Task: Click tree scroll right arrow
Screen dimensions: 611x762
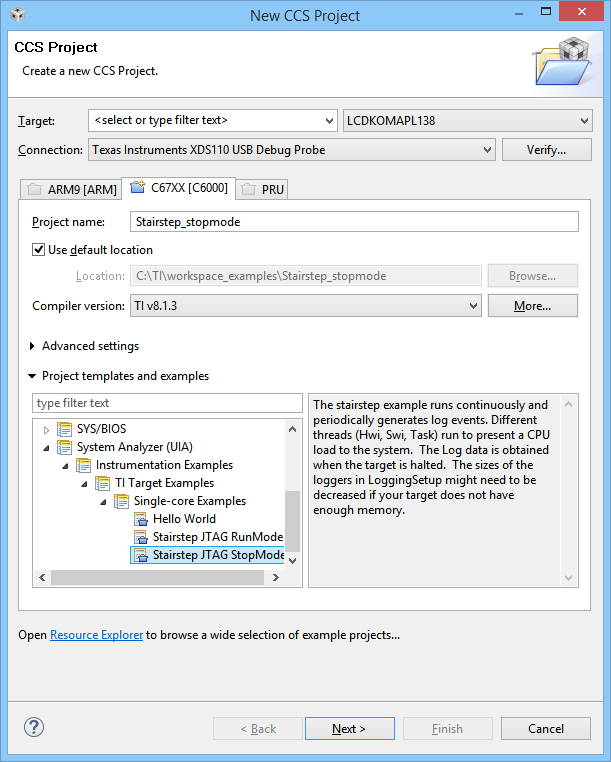Action: coord(276,577)
